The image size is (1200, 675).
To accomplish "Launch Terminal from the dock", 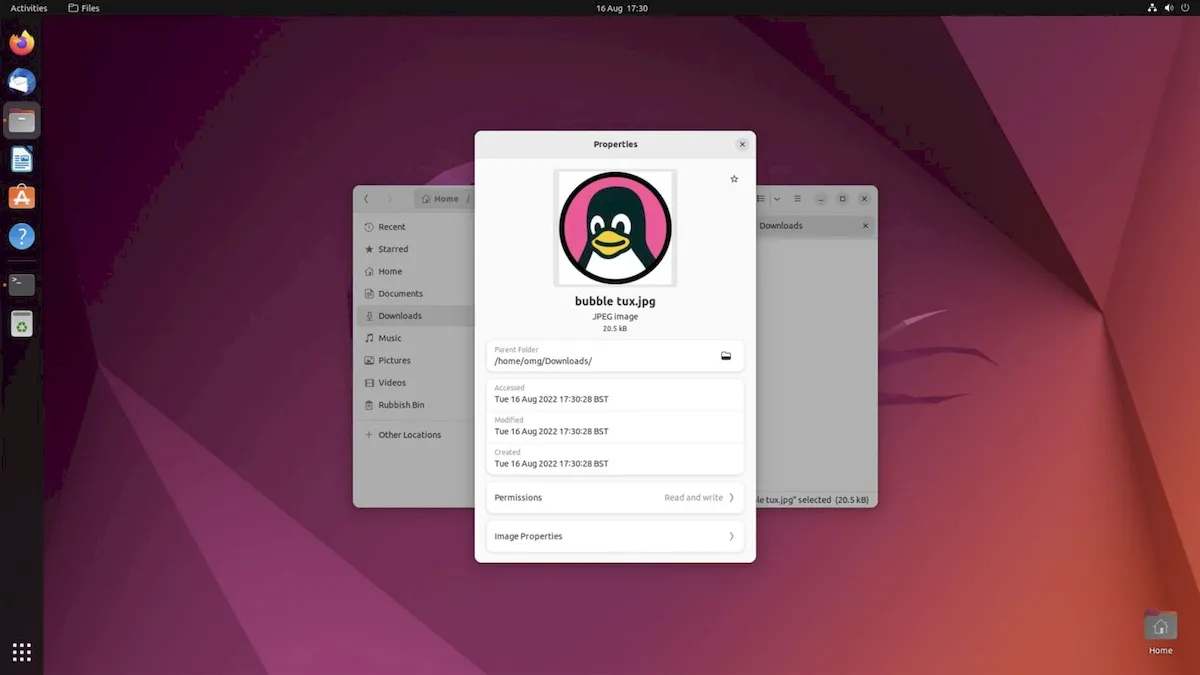I will [x=22, y=285].
